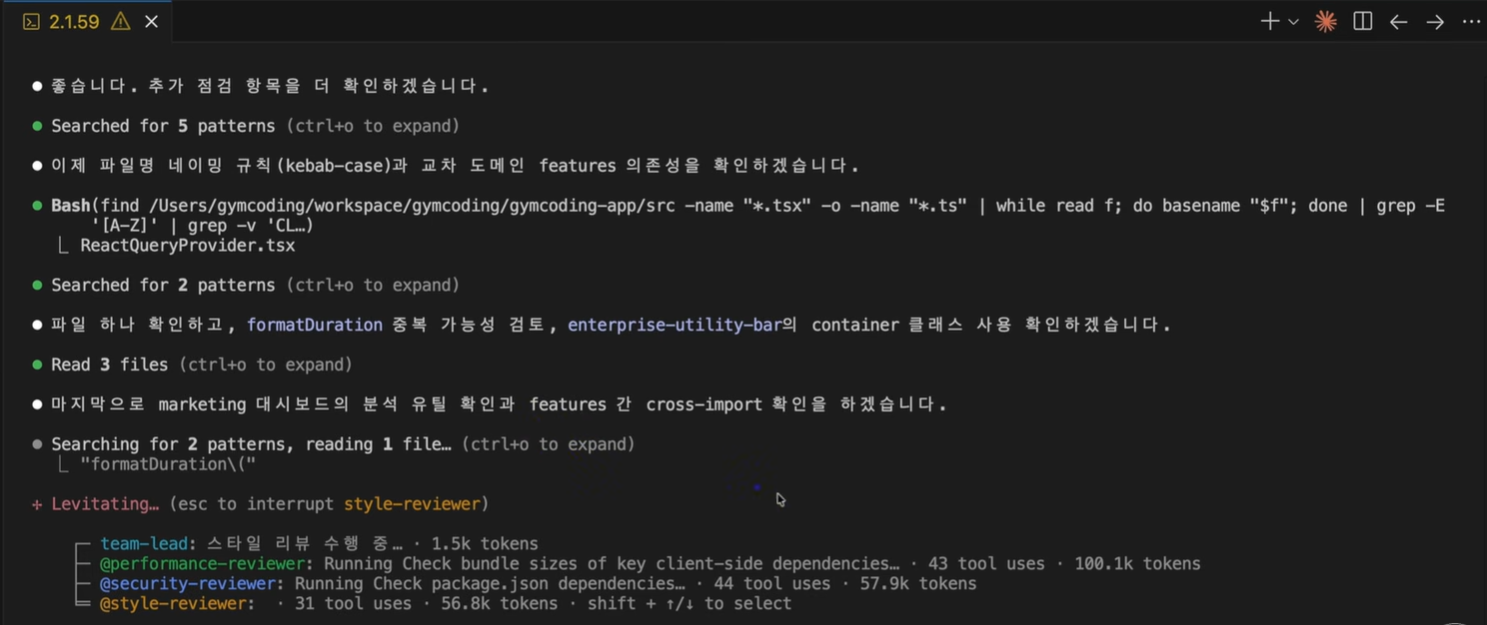Viewport: 1487px width, 625px height.
Task: Open the more actions ellipsis menu
Action: tap(1471, 21)
